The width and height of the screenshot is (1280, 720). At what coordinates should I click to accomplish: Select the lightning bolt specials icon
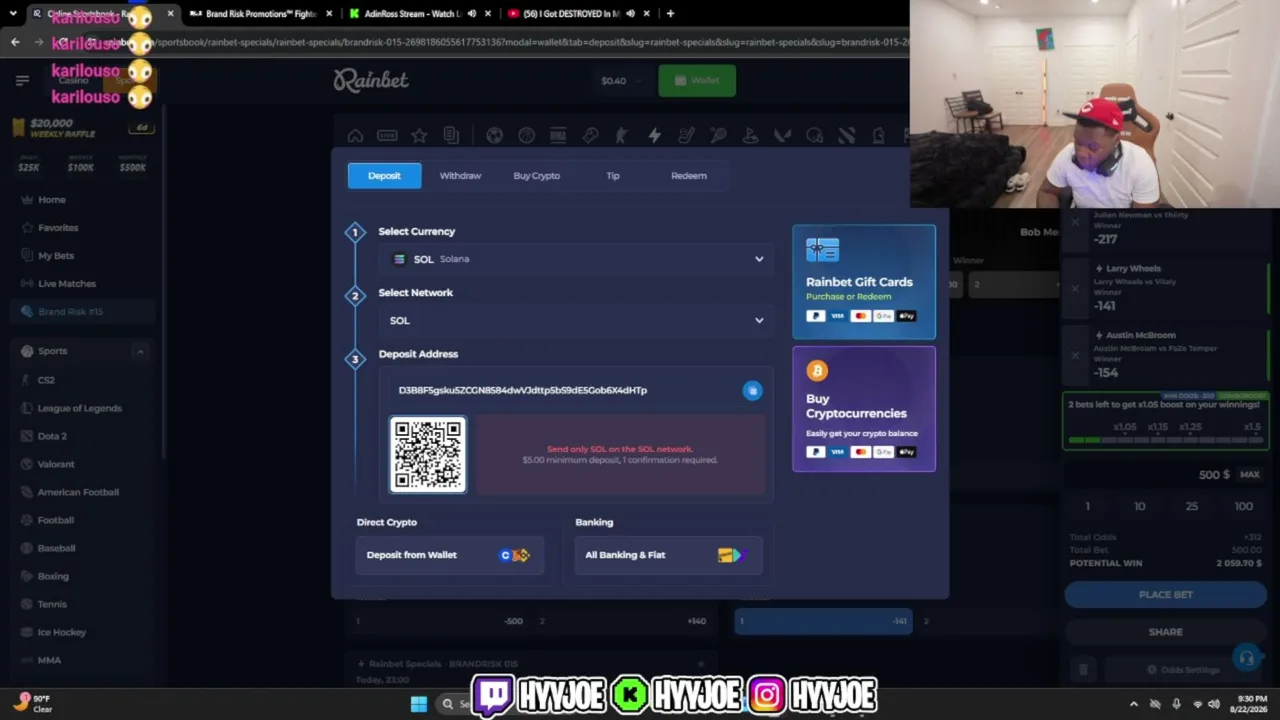coord(654,136)
